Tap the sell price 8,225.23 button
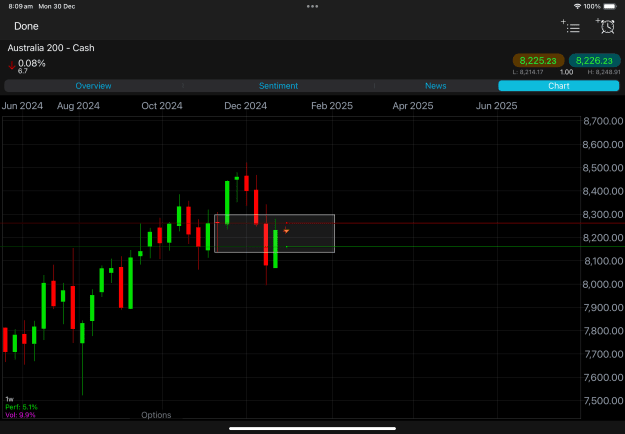 coord(538,61)
